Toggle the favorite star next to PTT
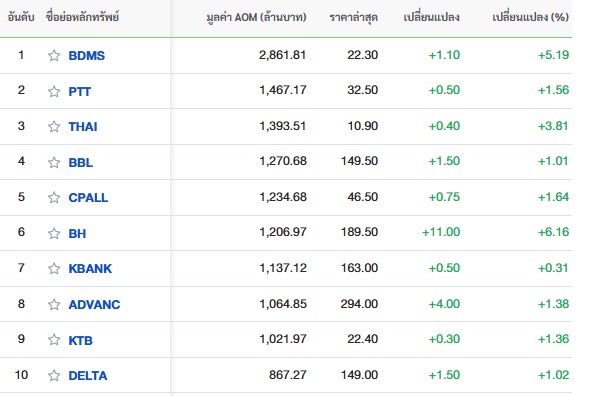 pos(54,91)
